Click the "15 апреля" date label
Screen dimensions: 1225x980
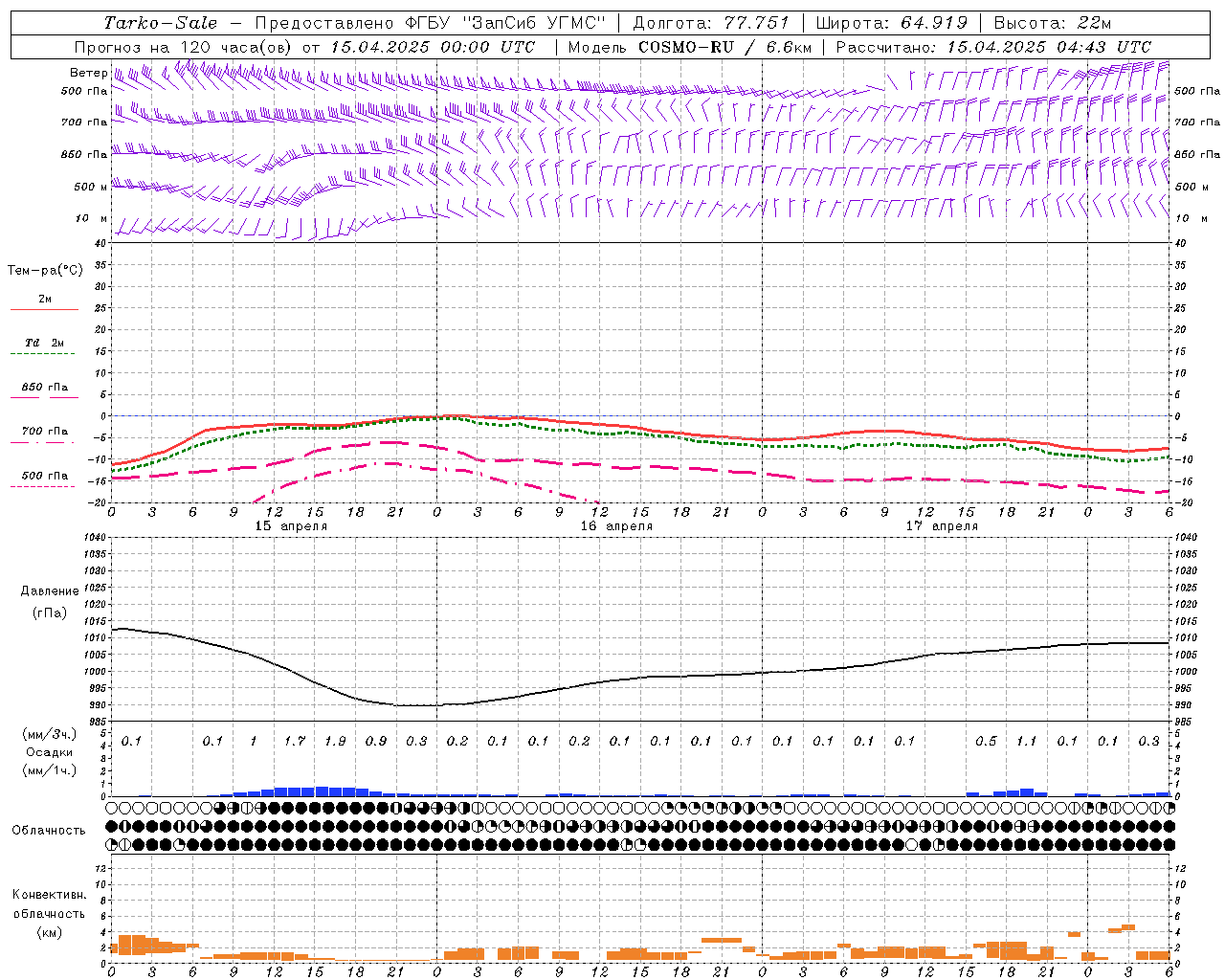(x=291, y=526)
